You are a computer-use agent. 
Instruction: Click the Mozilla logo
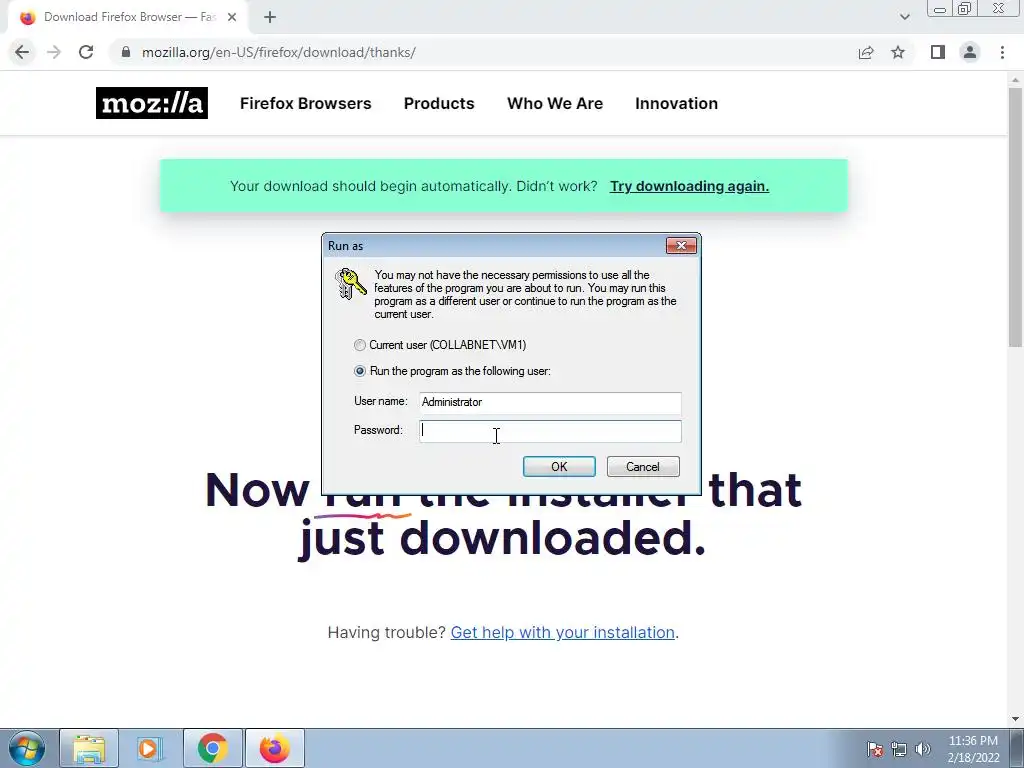tap(152, 103)
